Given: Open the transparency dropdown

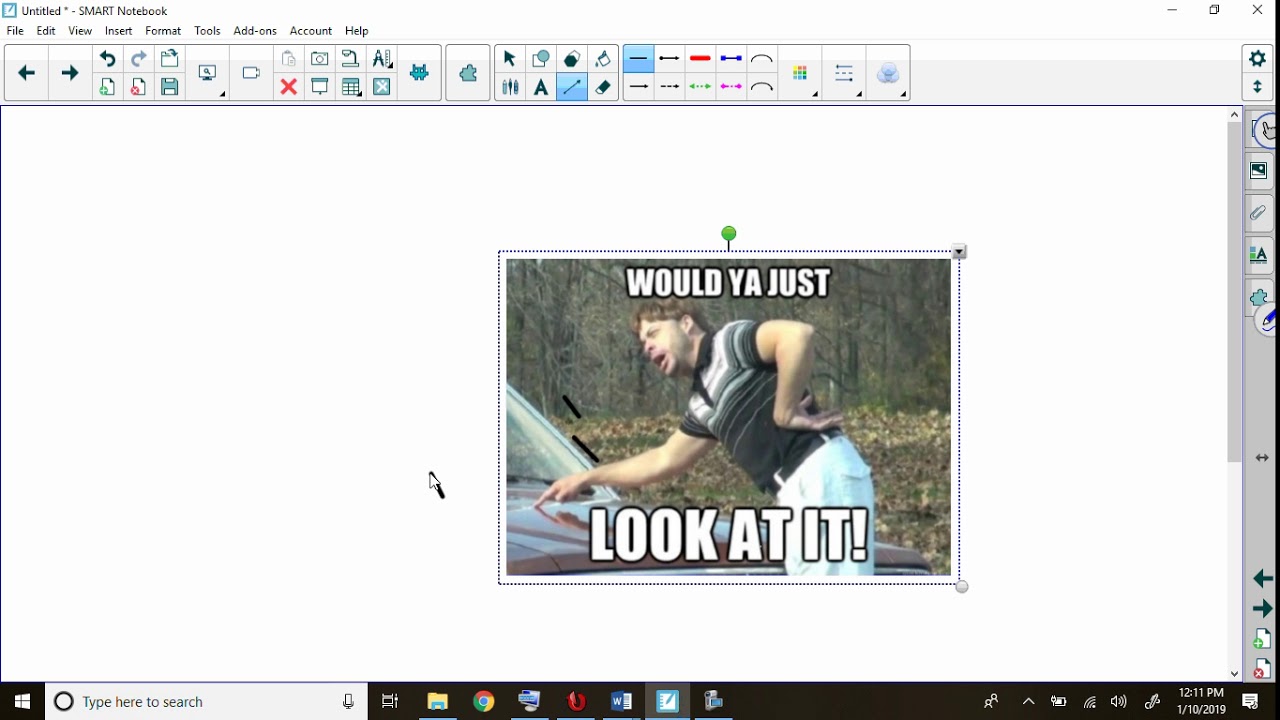Looking at the screenshot, I should 889,73.
